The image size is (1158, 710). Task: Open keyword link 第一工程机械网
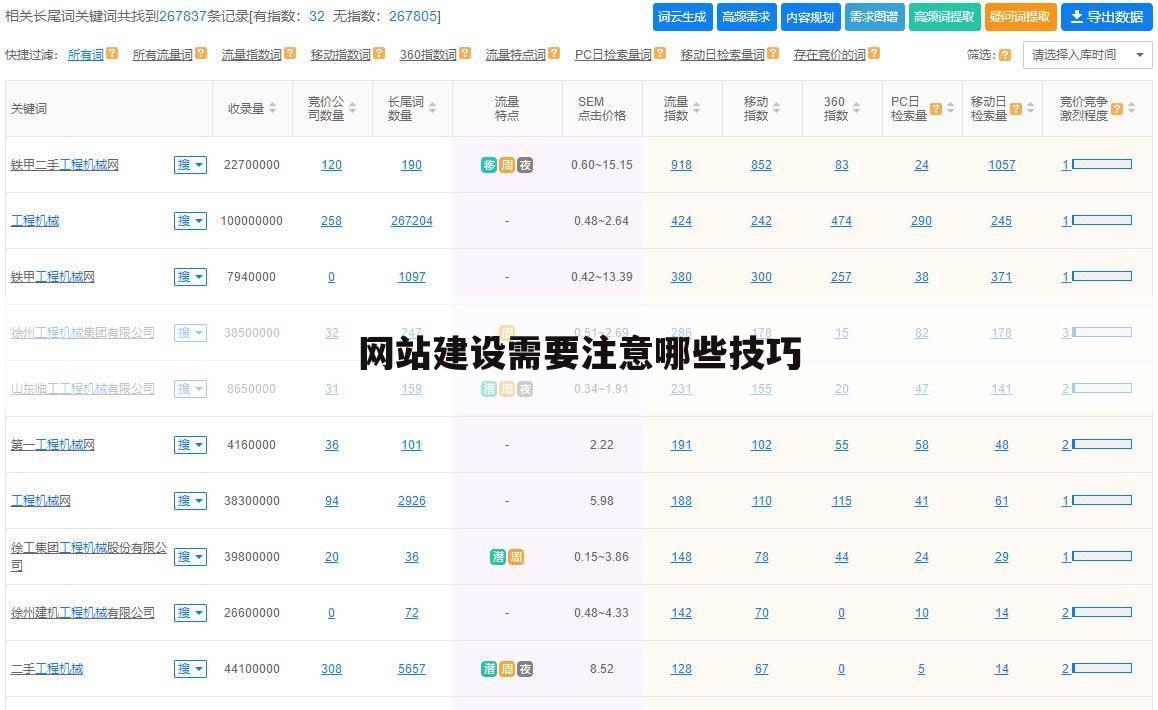click(x=52, y=445)
